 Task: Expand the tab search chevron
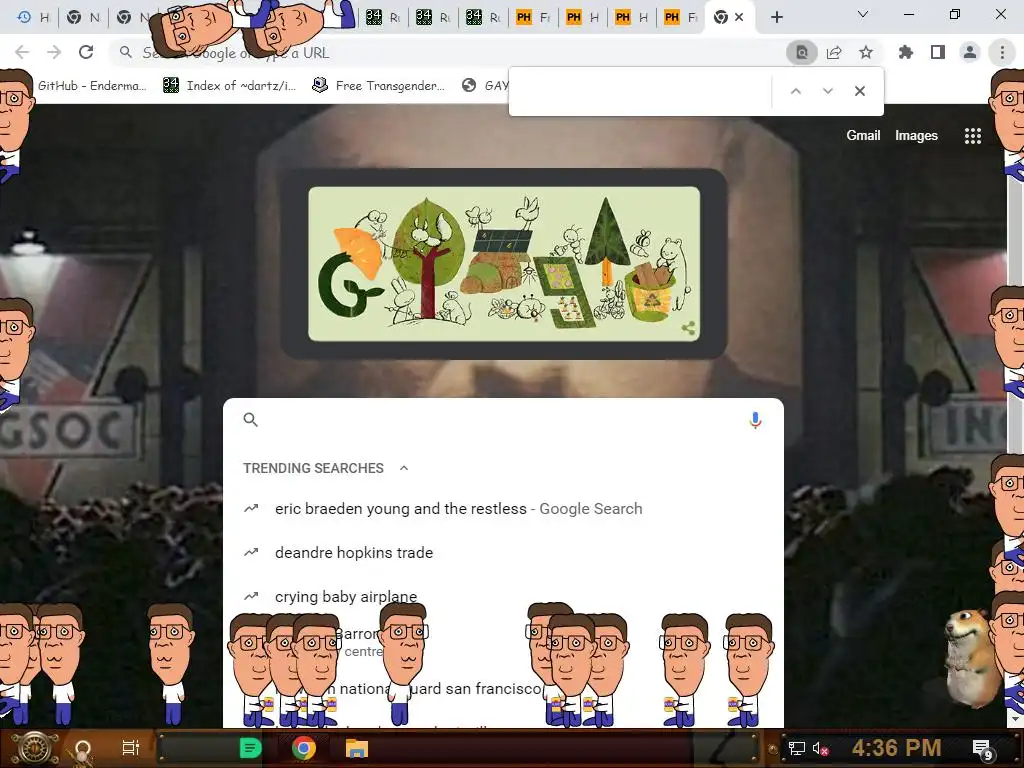tap(863, 14)
